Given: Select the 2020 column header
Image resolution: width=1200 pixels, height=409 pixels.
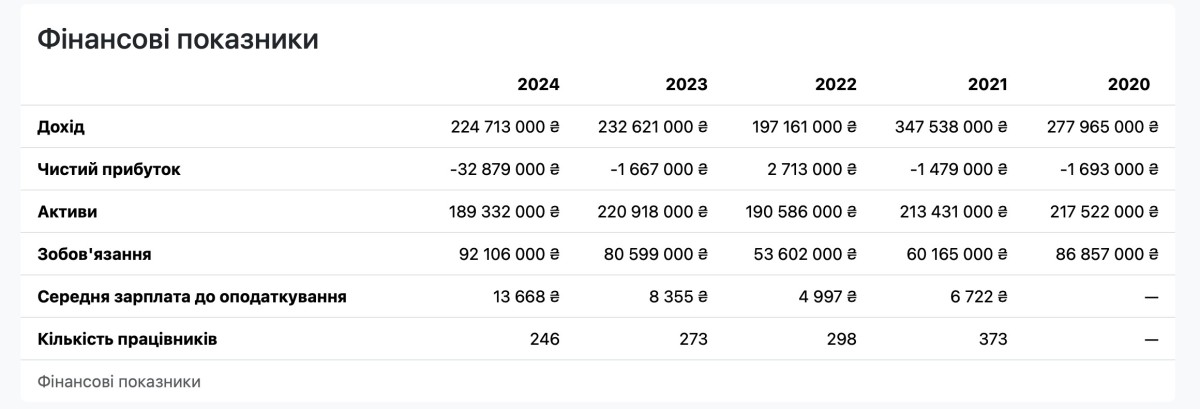Looking at the screenshot, I should pyautogui.click(x=1129, y=84).
